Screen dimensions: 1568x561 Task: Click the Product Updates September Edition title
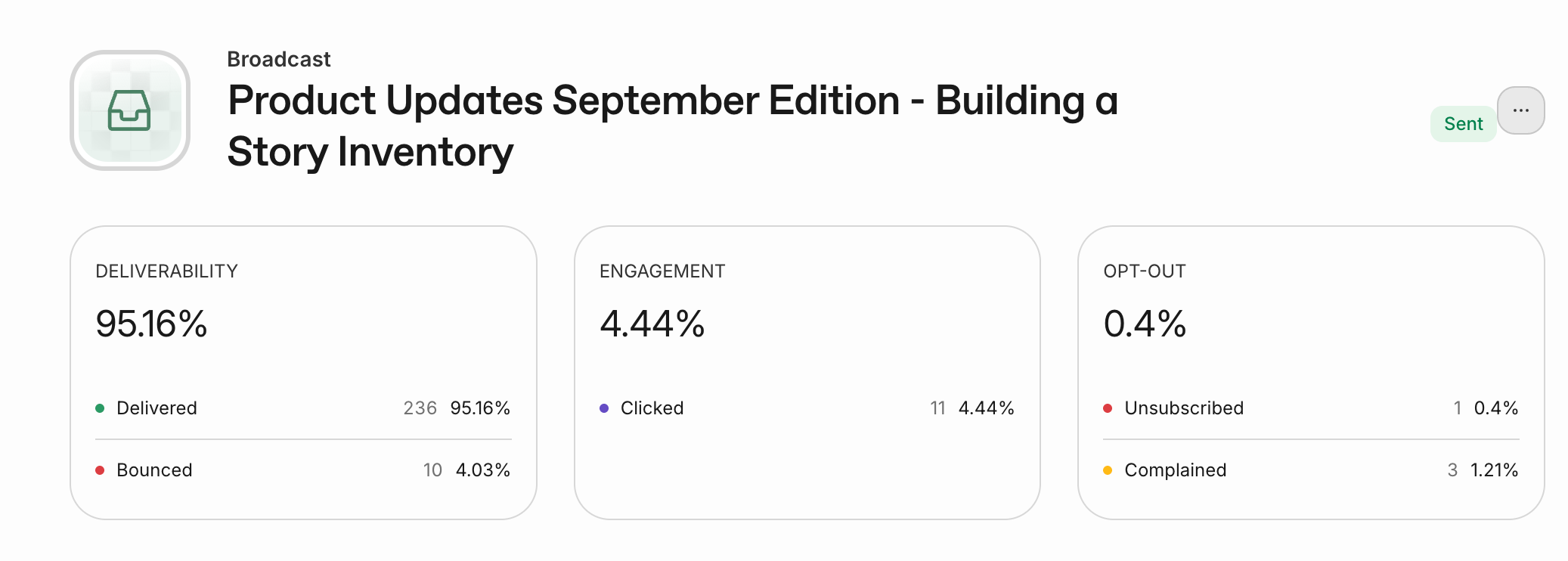pos(673,126)
